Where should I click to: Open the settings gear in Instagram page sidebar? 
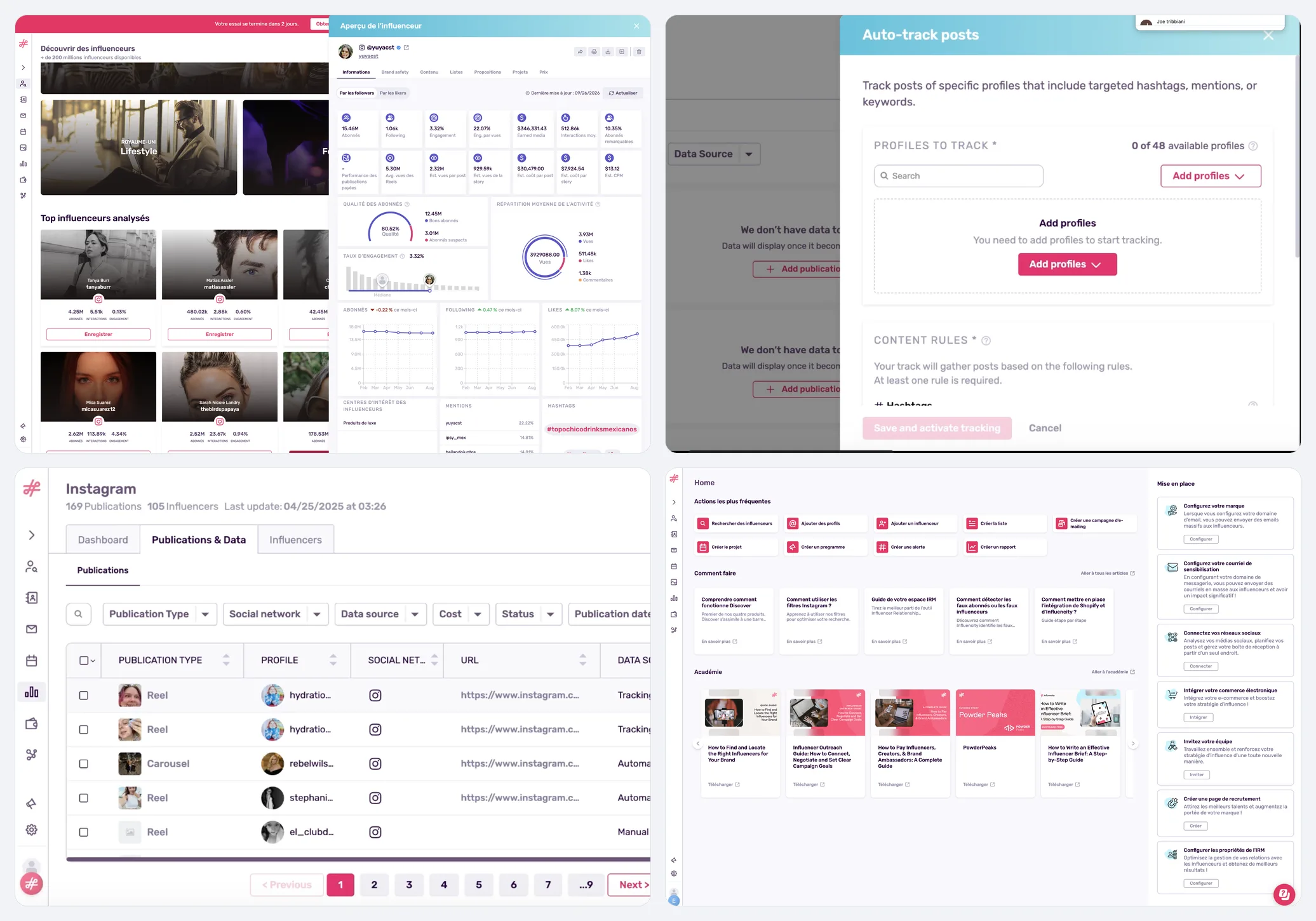pos(31,830)
